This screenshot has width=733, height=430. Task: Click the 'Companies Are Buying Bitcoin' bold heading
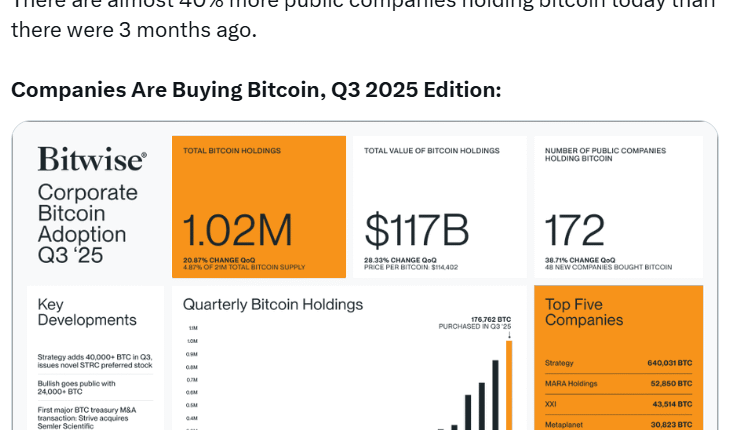coord(256,90)
